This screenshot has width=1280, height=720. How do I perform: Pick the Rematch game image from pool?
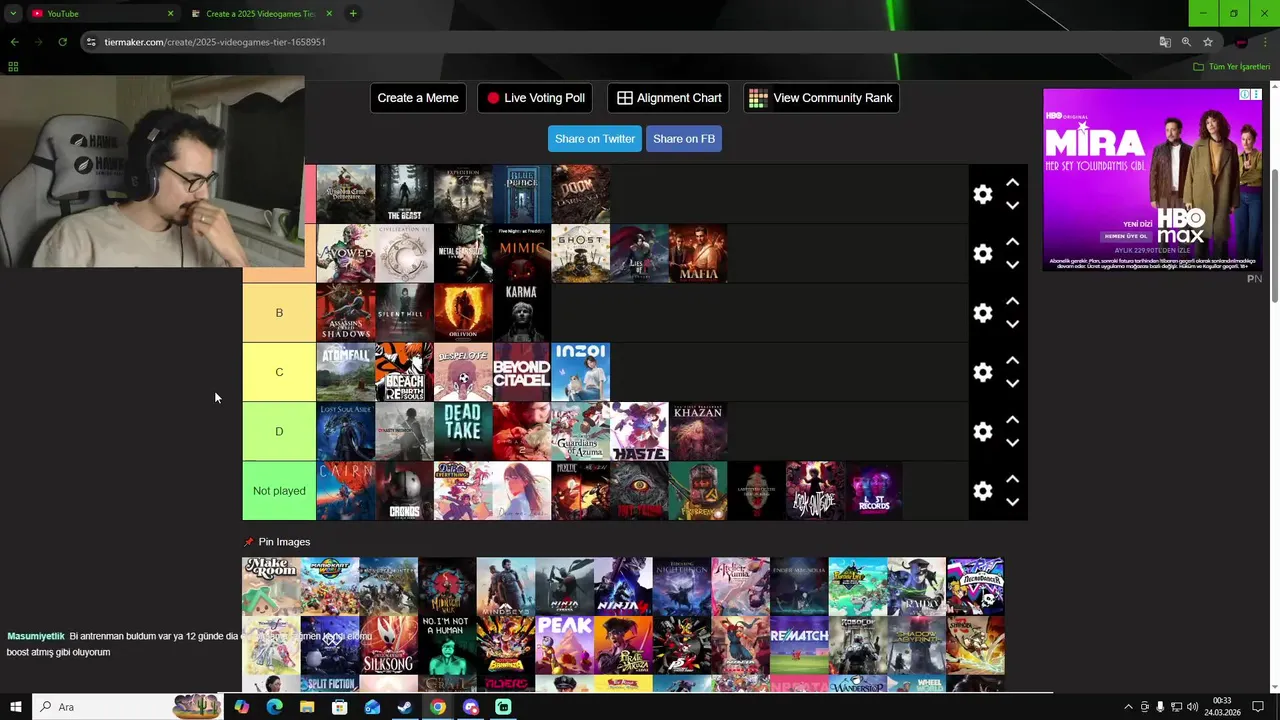[799, 645]
